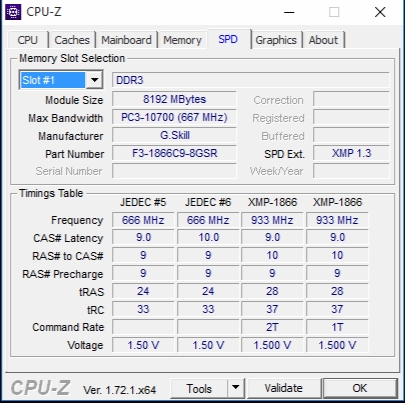This screenshot has height=403, width=405.
Task: Close the CPU-Z window
Action: pyautogui.click(x=380, y=12)
